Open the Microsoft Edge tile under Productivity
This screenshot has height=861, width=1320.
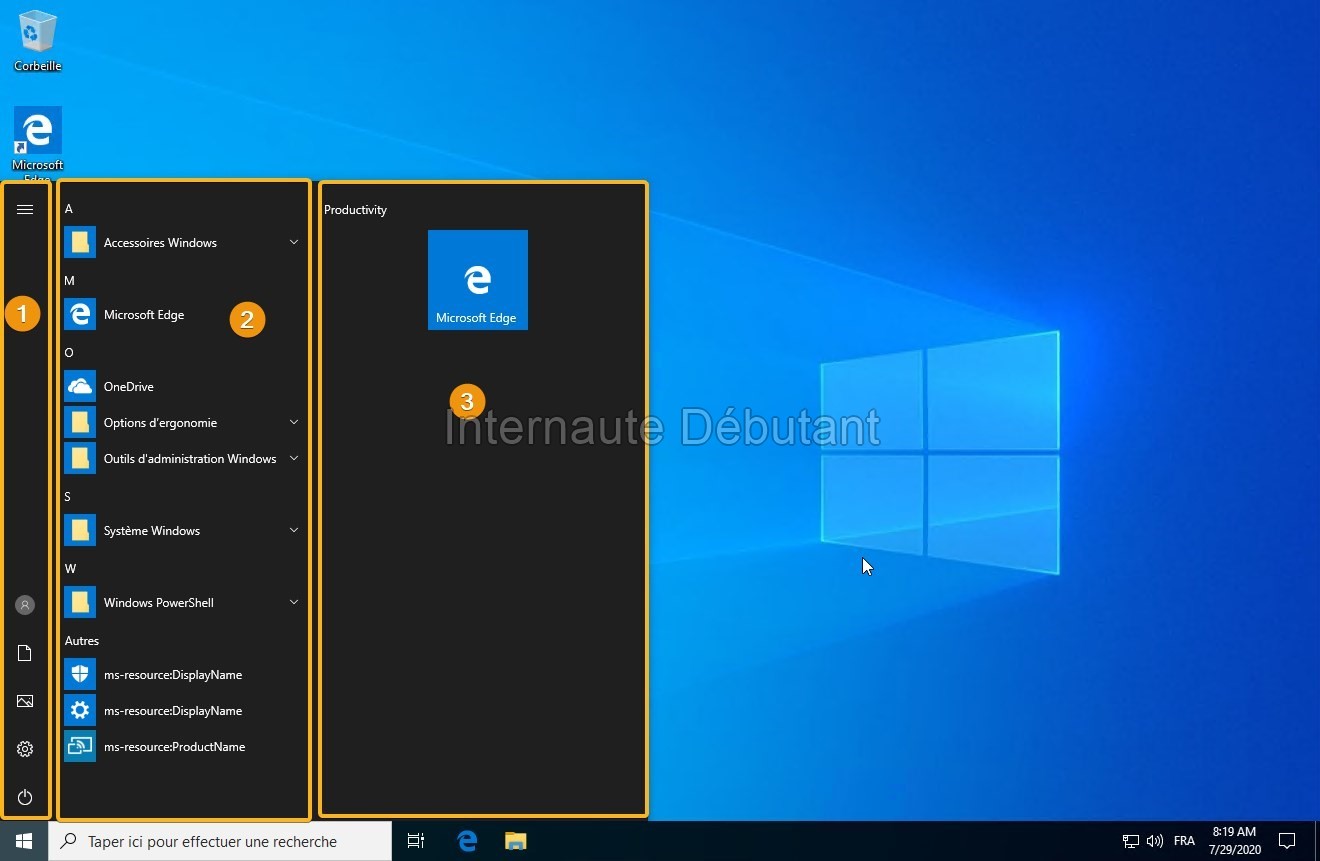pyautogui.click(x=478, y=280)
